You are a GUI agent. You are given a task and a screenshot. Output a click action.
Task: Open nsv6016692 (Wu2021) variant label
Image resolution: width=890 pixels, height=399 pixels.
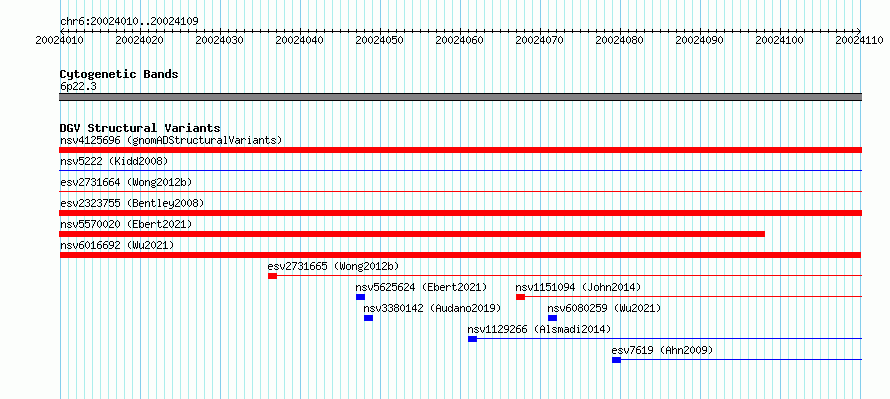(x=117, y=245)
